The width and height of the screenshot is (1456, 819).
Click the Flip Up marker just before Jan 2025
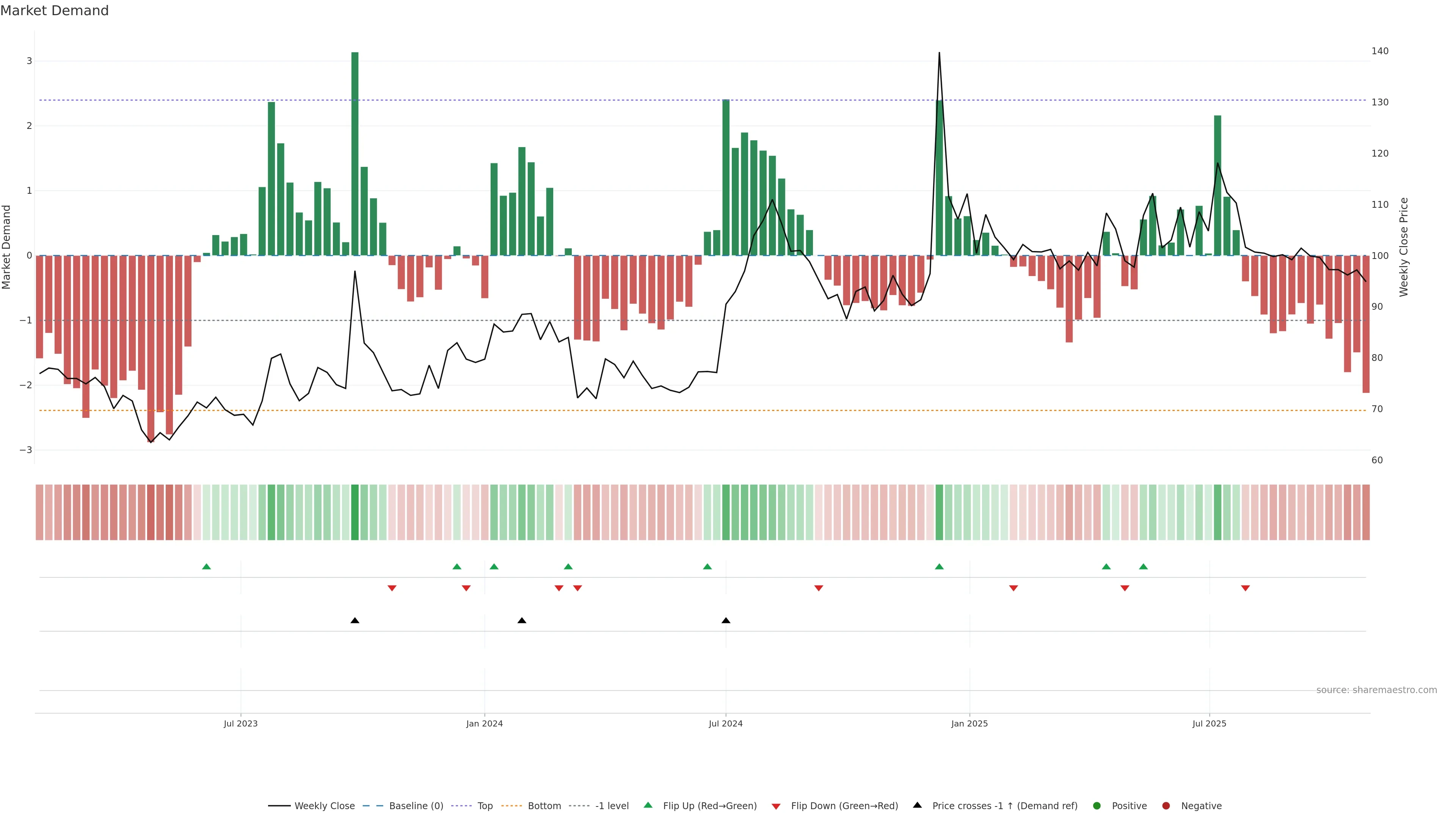940,566
